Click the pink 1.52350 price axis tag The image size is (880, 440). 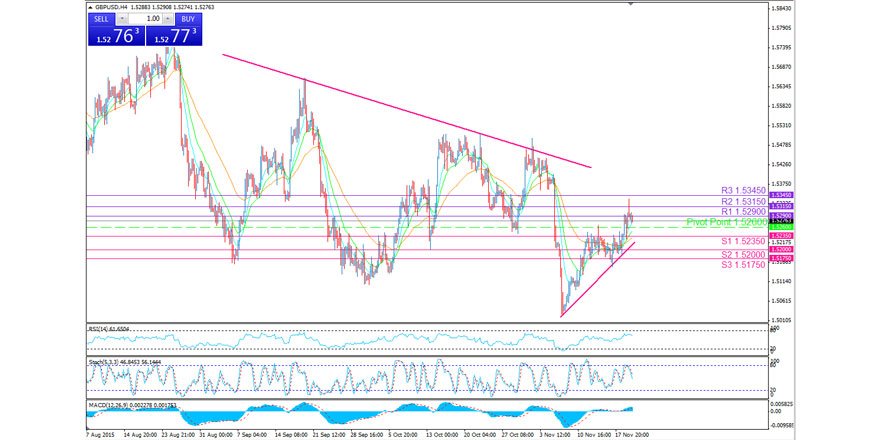(x=780, y=236)
